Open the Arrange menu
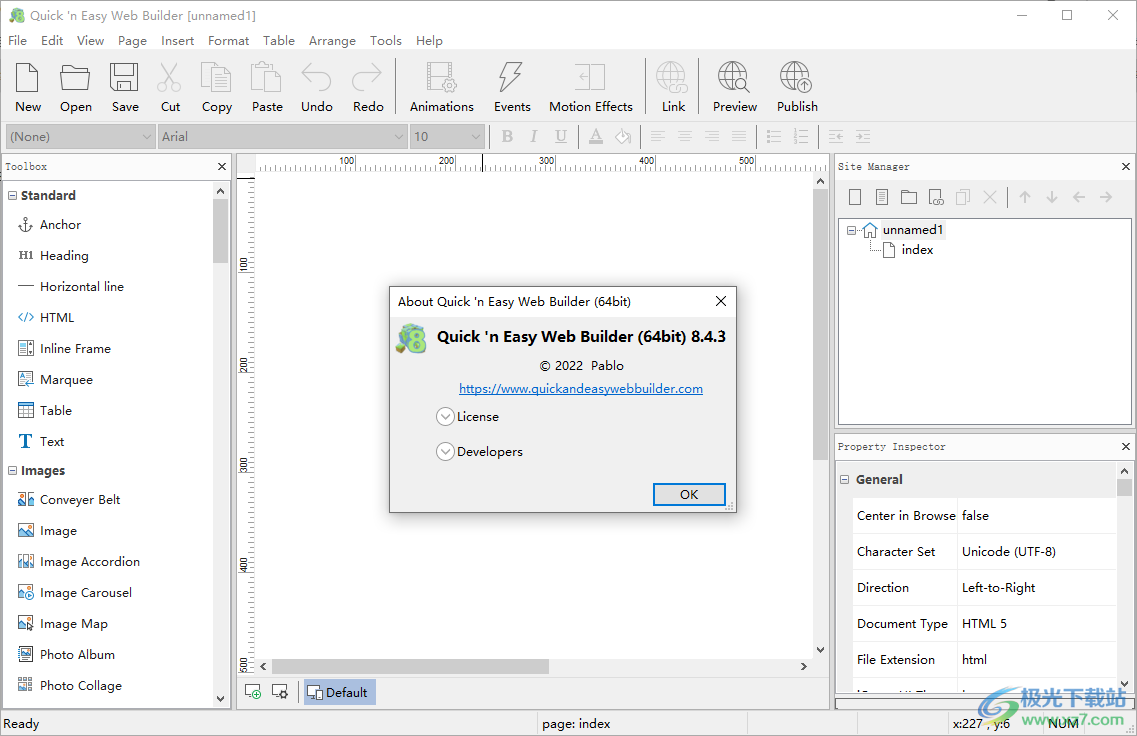 pyautogui.click(x=332, y=40)
